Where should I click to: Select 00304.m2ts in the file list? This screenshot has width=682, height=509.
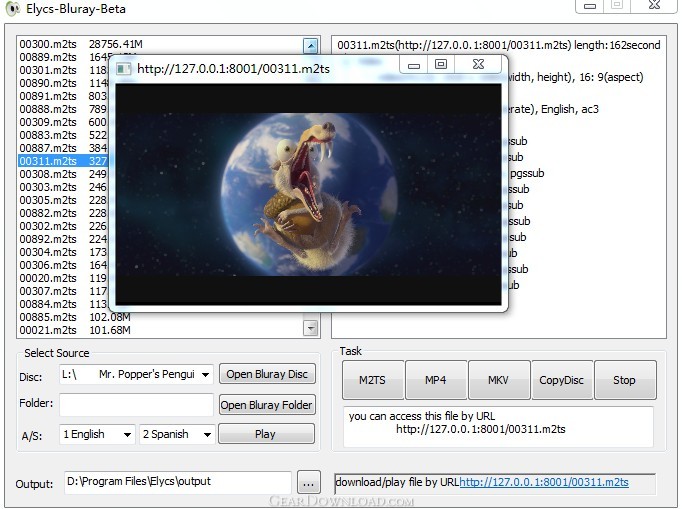pyautogui.click(x=63, y=253)
